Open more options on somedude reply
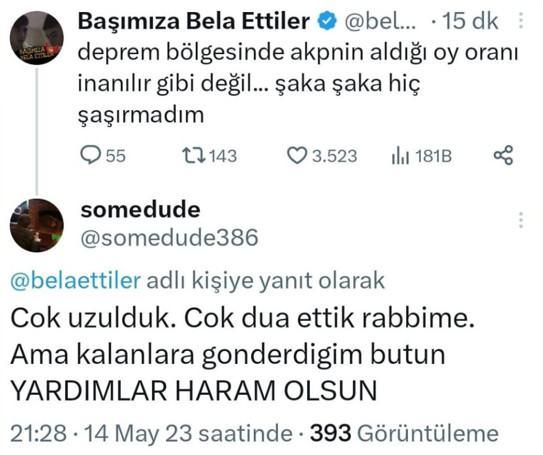Screen dimensions: 543x455 click(x=521, y=220)
